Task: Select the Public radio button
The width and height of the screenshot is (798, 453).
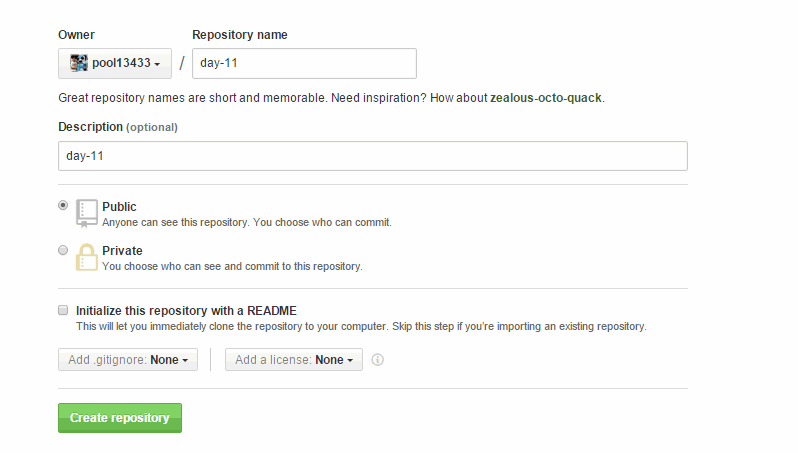Action: pos(63,205)
